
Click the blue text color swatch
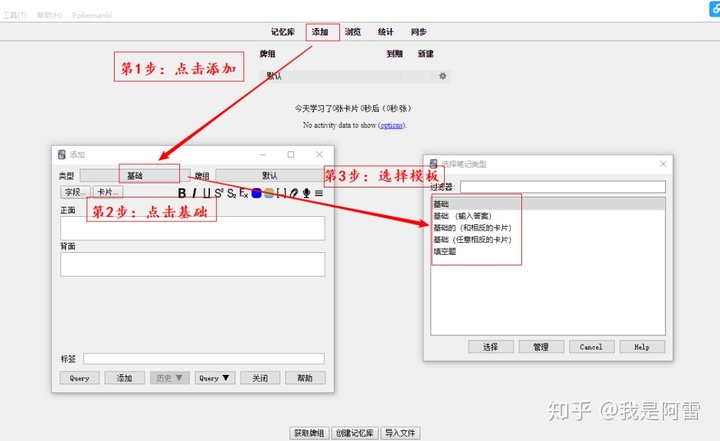[257, 193]
